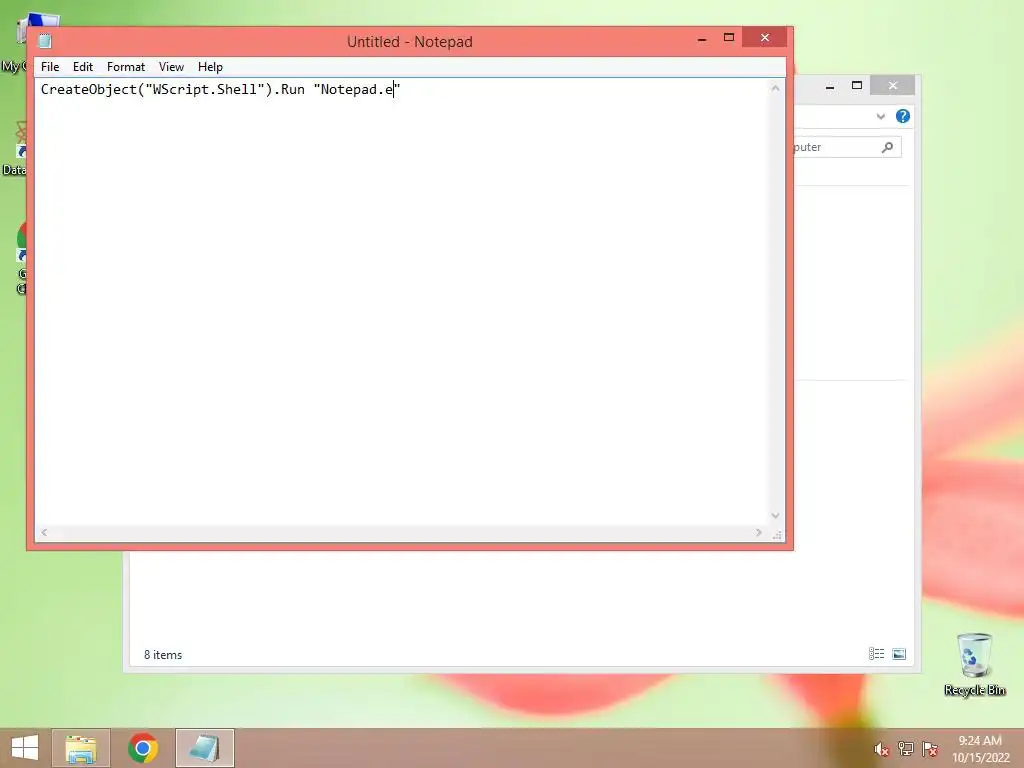Click the 8 items status text

pos(163,655)
